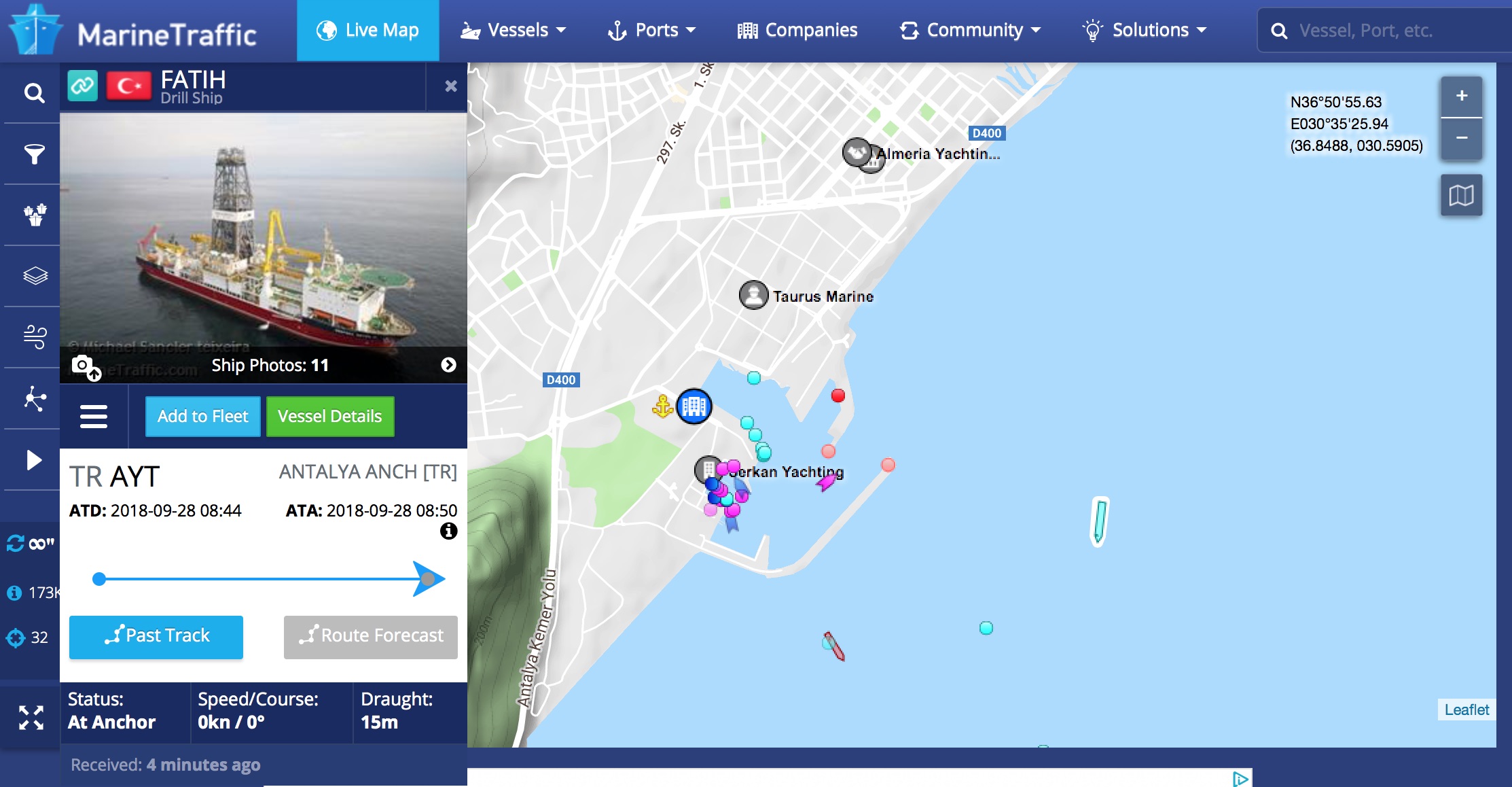Click the Vessel Details button
Viewport: 1512px width, 787px height.
click(x=330, y=416)
